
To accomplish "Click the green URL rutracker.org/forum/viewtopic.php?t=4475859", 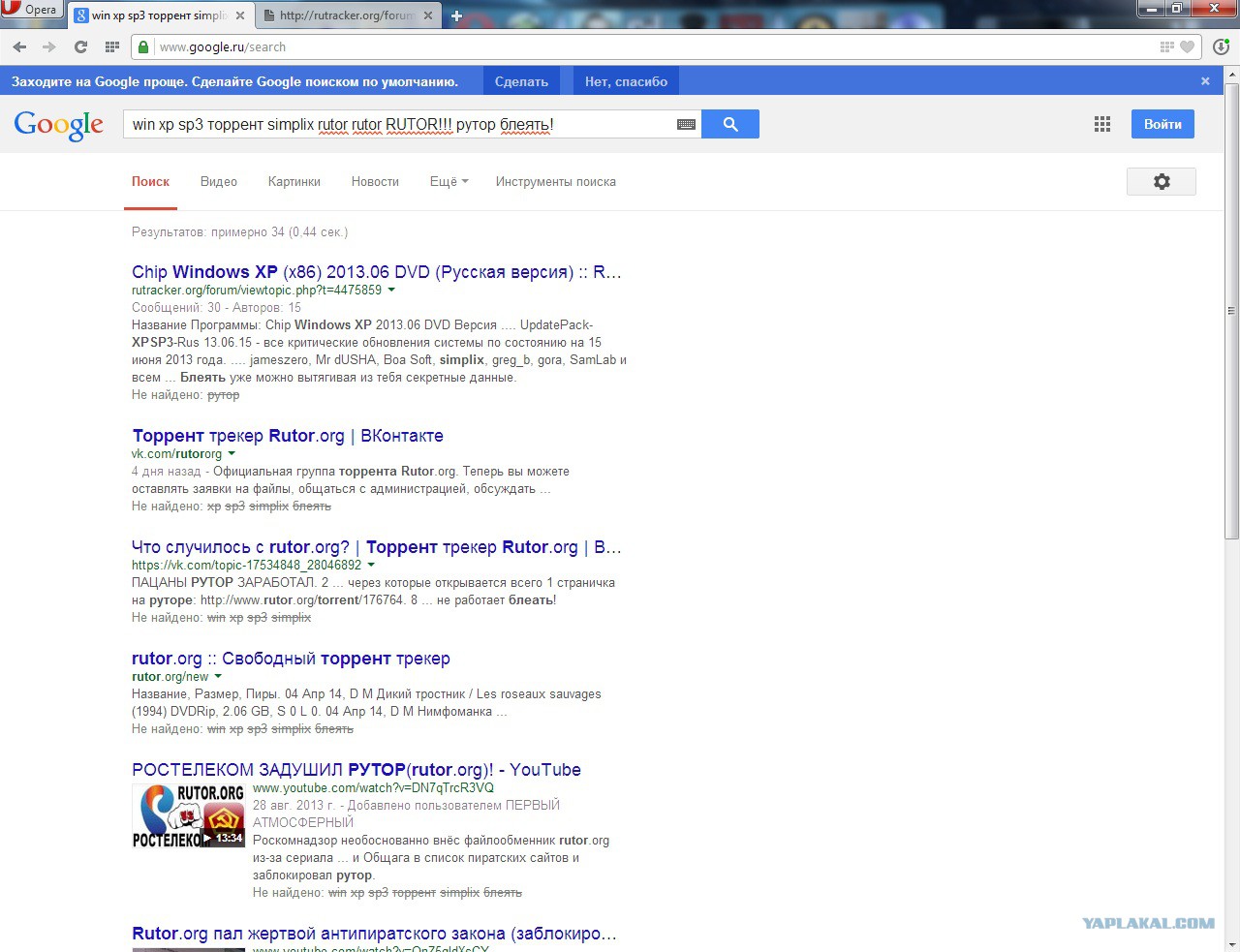I will coord(257,290).
